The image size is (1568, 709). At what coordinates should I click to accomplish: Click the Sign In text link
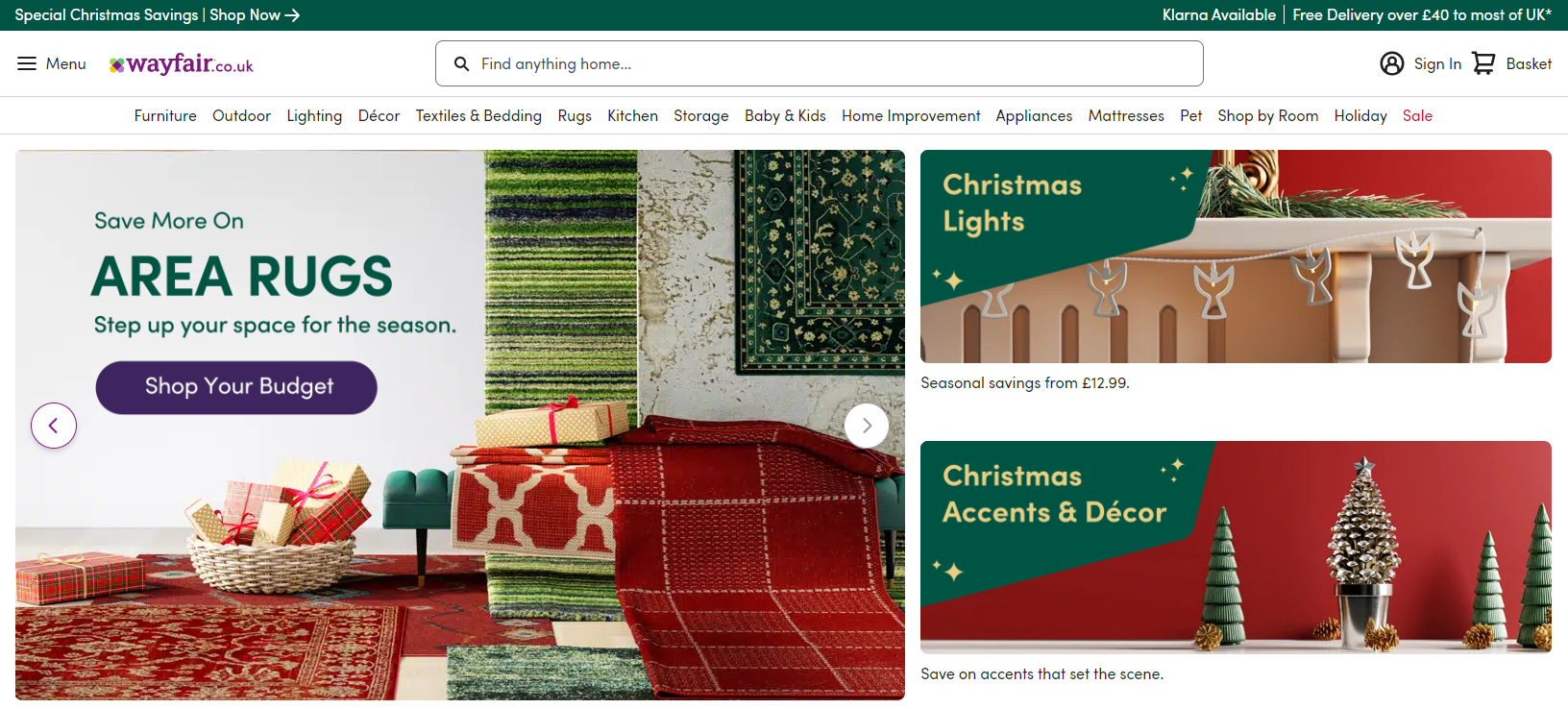tap(1437, 63)
